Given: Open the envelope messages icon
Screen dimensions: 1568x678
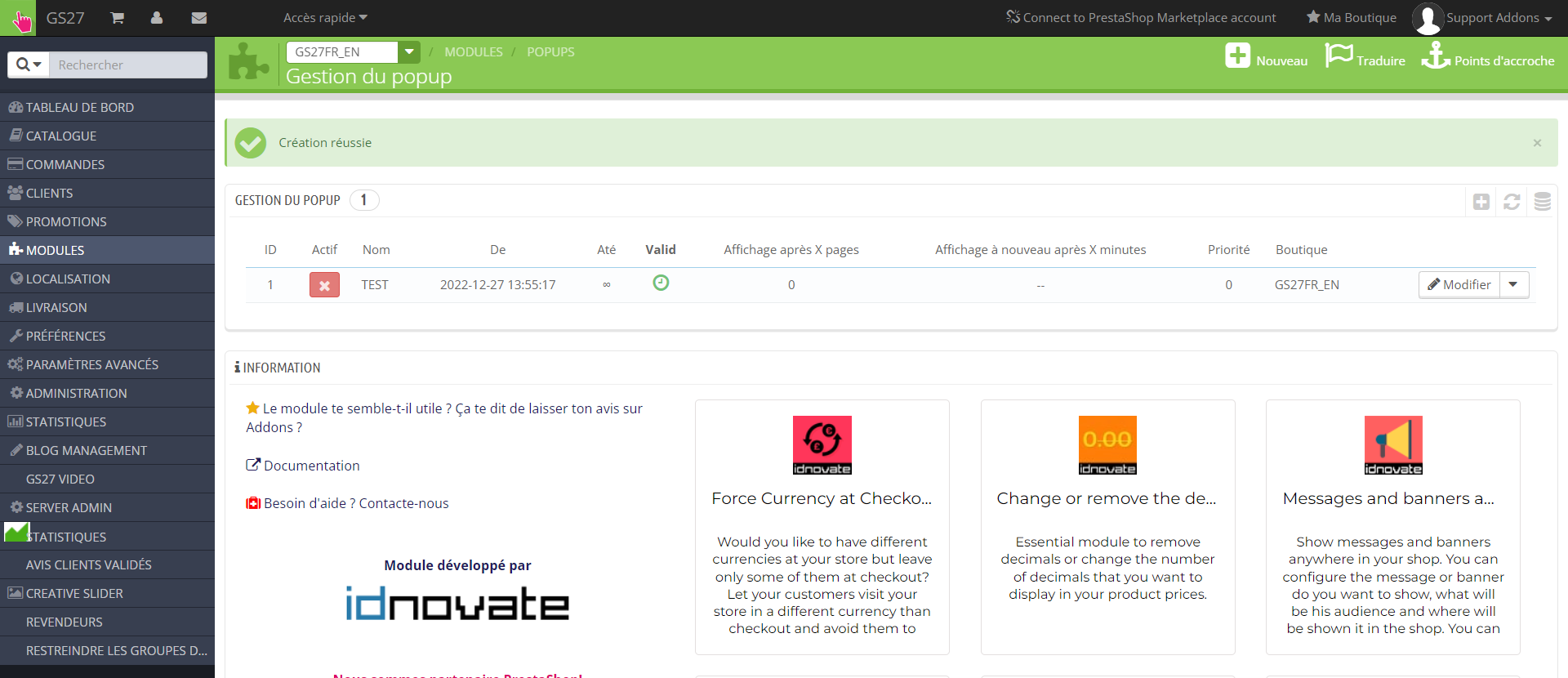Looking at the screenshot, I should click(198, 18).
